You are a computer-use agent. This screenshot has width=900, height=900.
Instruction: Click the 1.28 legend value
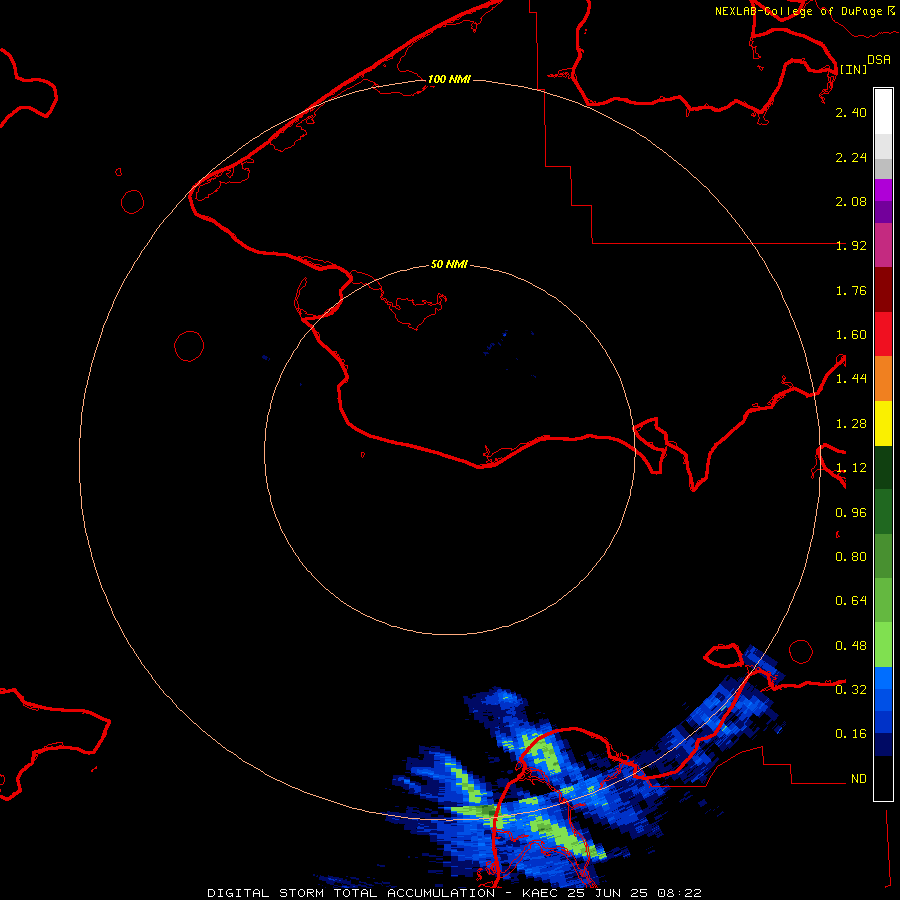point(851,424)
